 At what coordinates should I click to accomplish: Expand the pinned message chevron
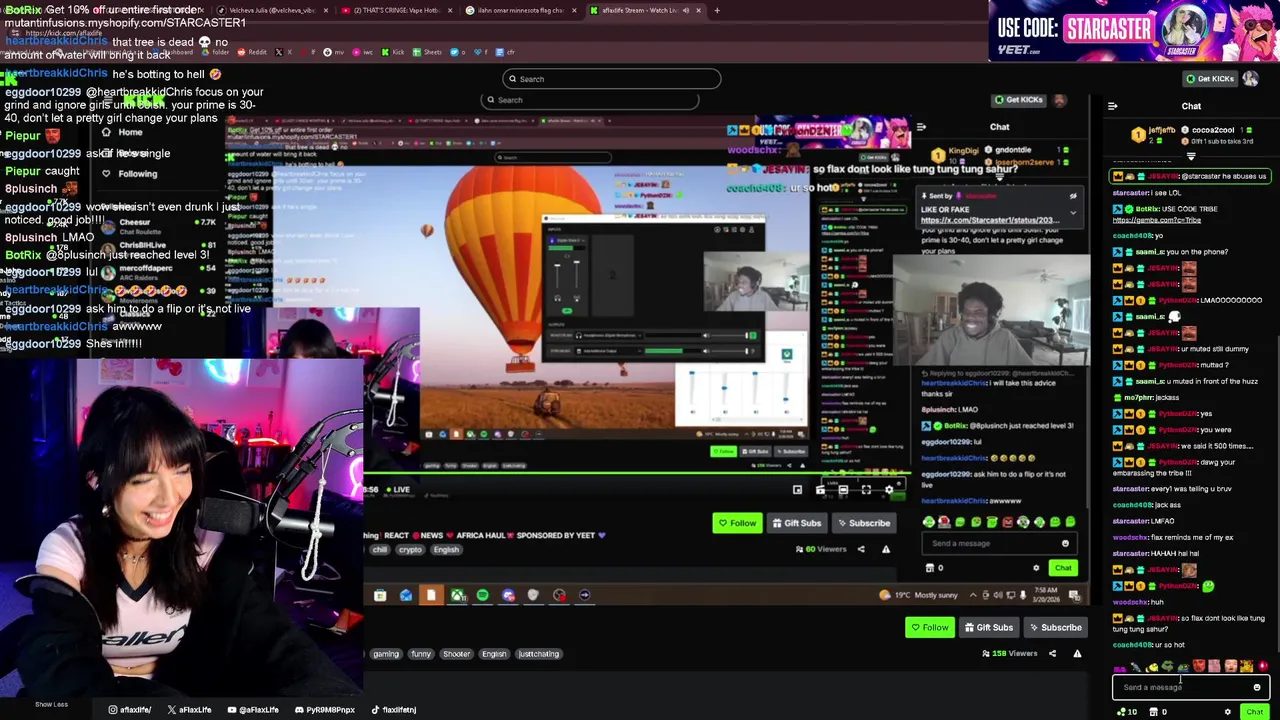tap(1073, 212)
